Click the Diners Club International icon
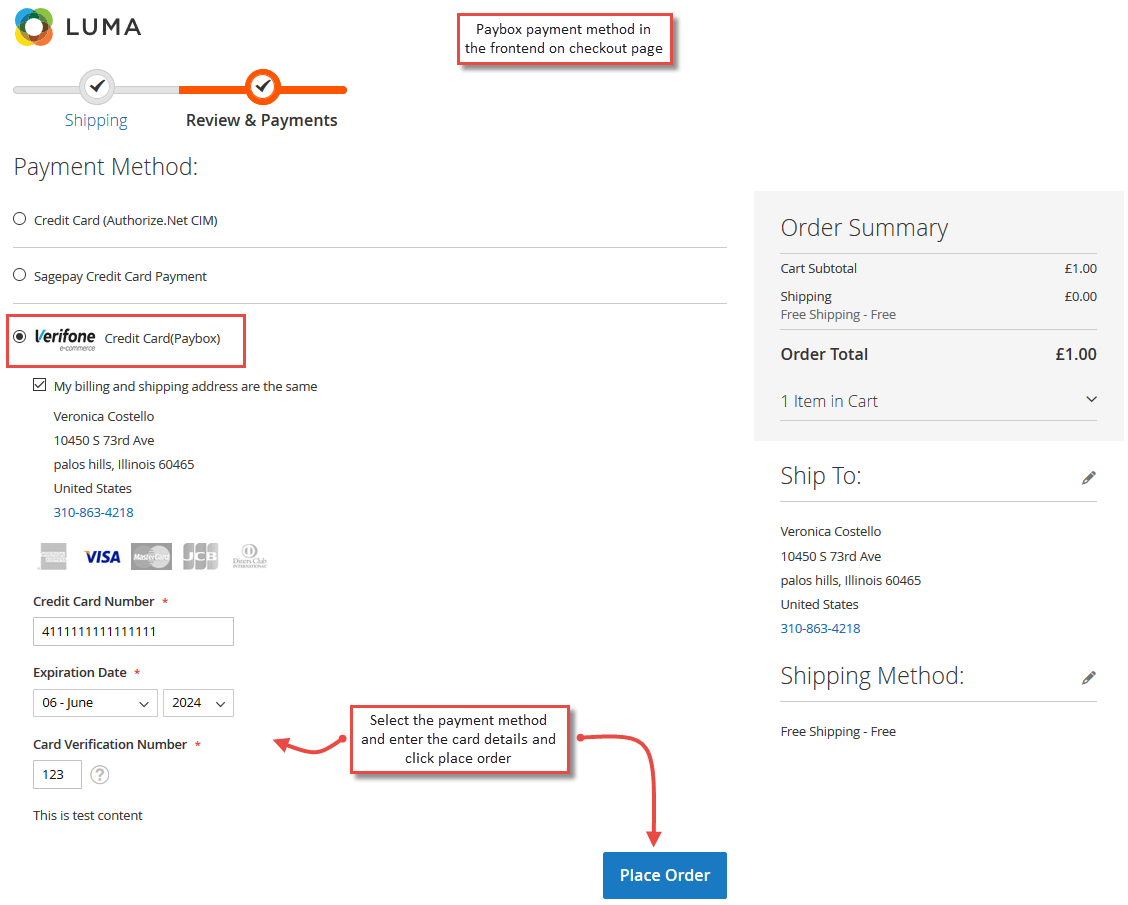Image resolution: width=1128 pixels, height=905 pixels. (x=249, y=556)
